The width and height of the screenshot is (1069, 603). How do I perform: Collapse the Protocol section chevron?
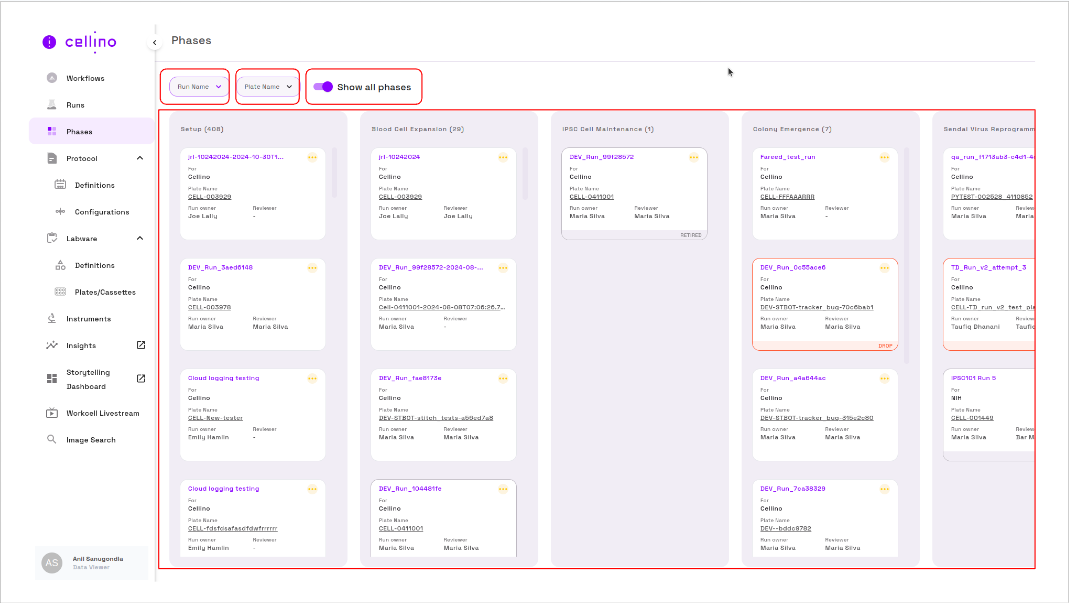click(139, 157)
